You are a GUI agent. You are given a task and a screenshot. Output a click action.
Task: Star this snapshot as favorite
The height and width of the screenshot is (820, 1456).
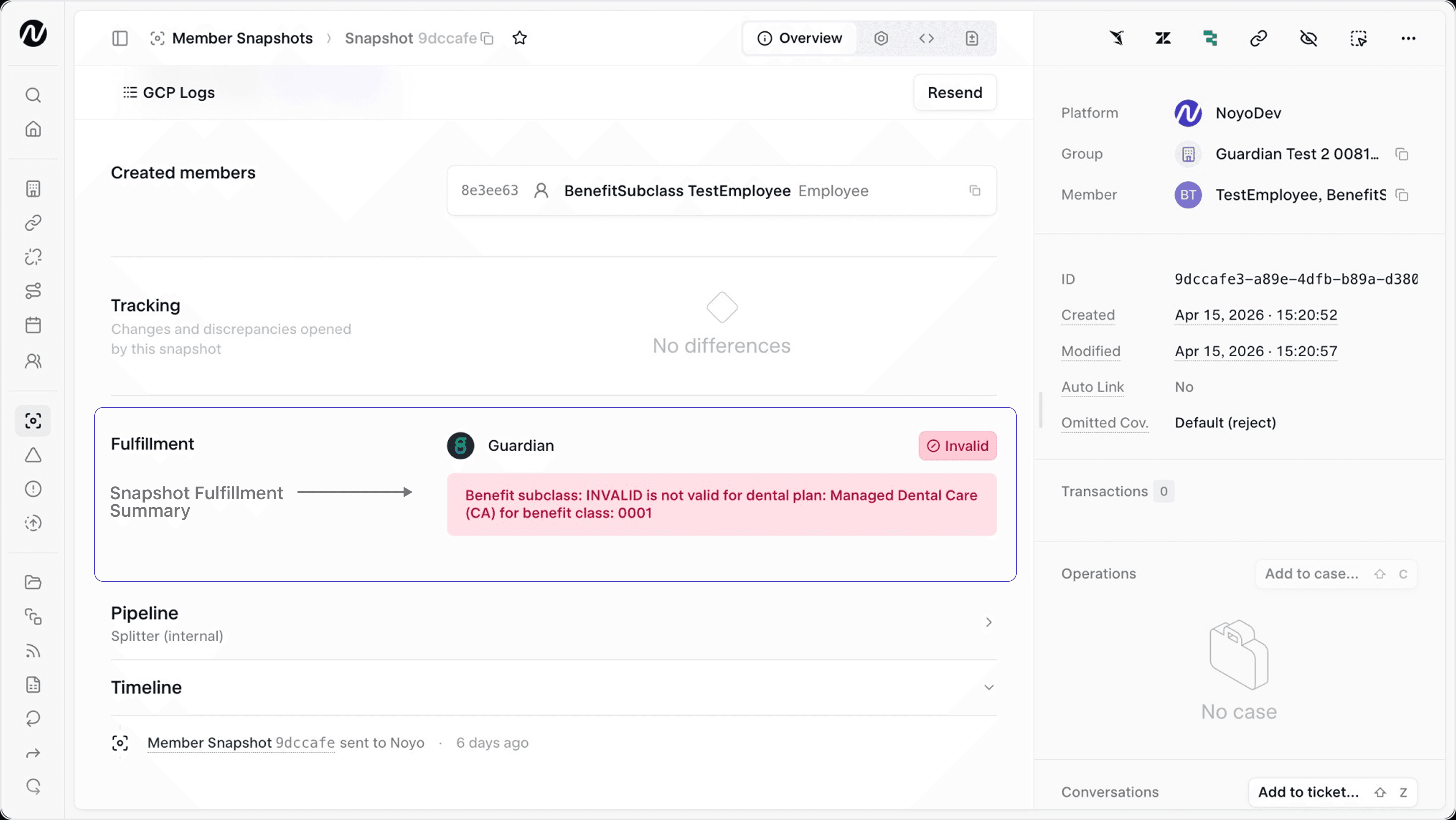[x=519, y=38]
